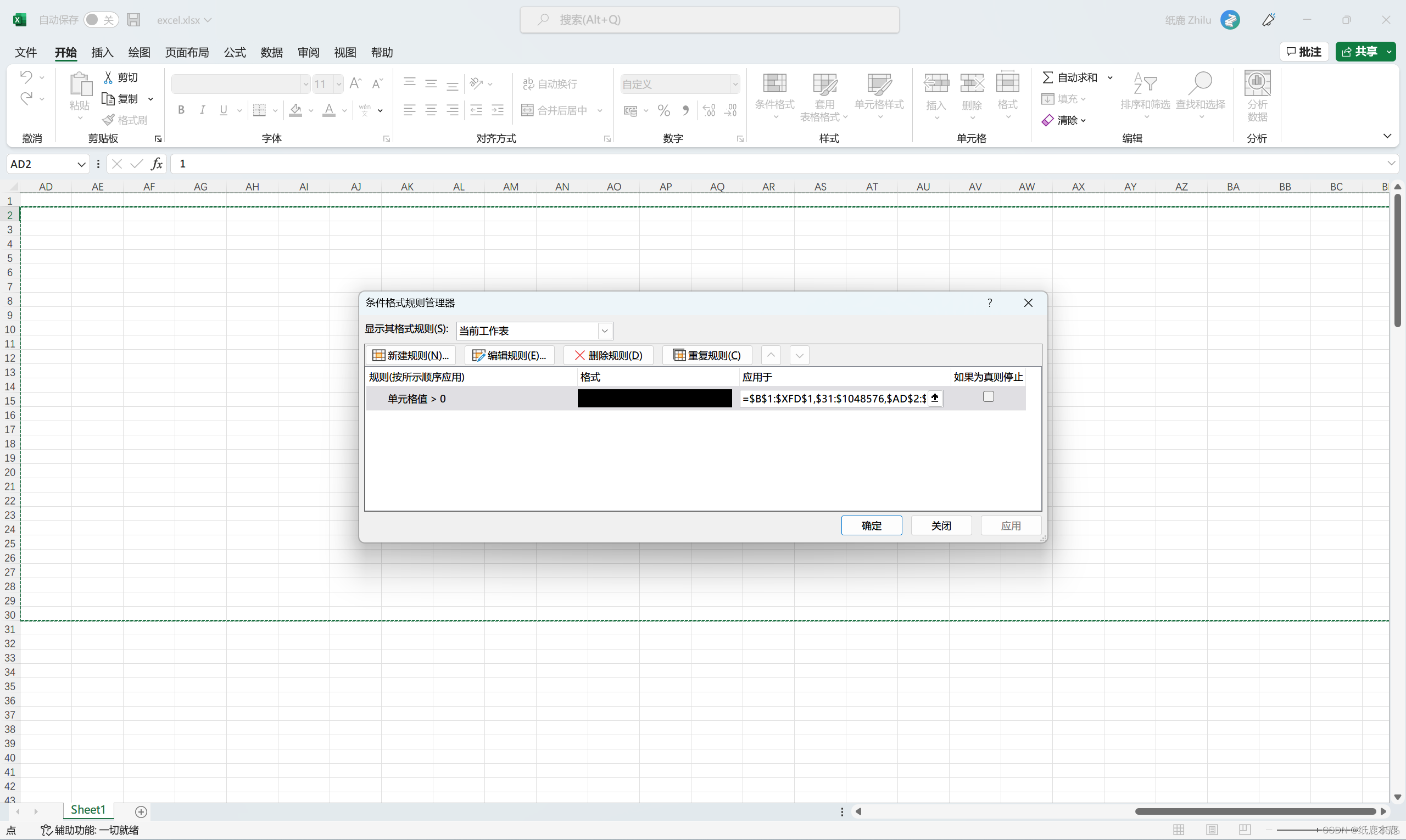Screen dimensions: 1406x840
Task: Toggle Wrap Text option
Action: click(549, 84)
